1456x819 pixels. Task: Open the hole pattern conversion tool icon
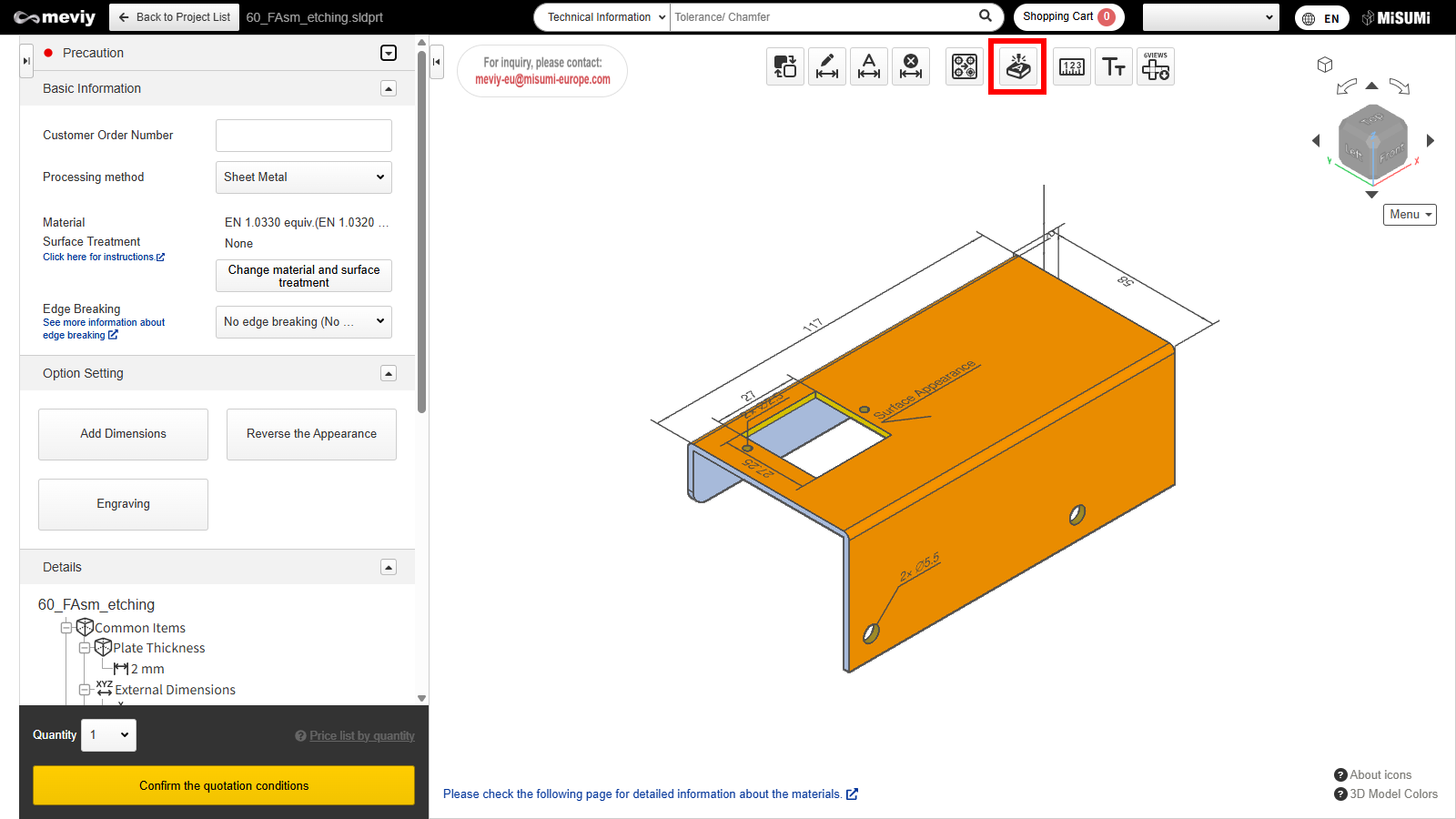965,66
